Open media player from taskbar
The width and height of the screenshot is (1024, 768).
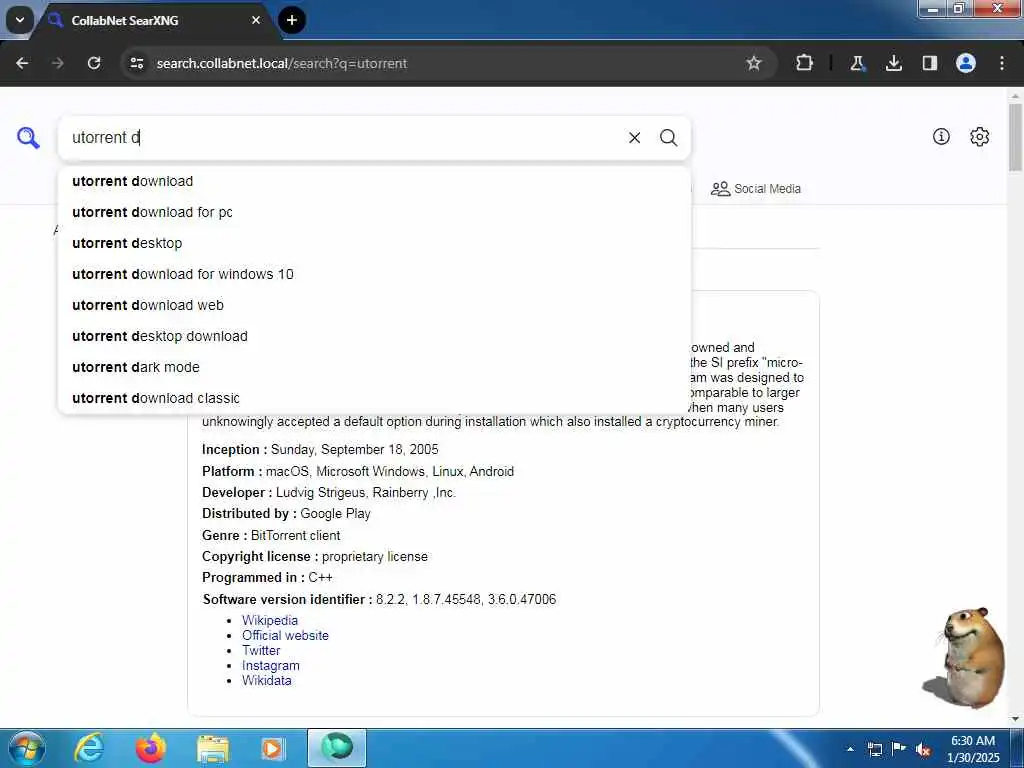[272, 748]
